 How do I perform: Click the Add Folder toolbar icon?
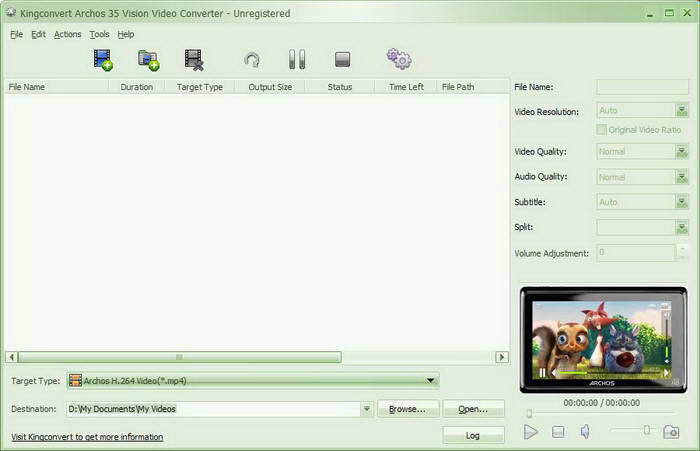149,60
